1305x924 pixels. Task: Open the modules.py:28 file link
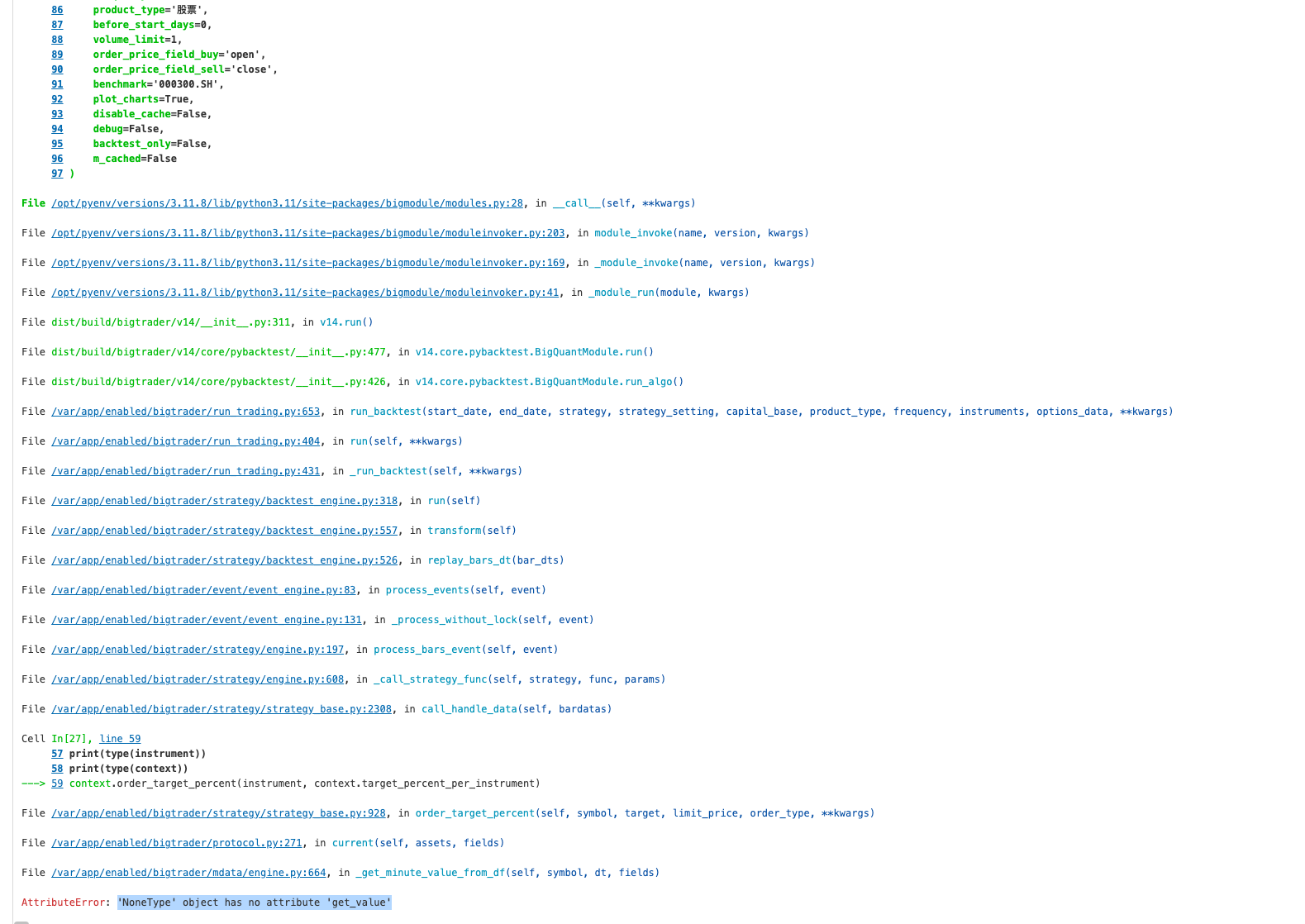pyautogui.click(x=287, y=203)
